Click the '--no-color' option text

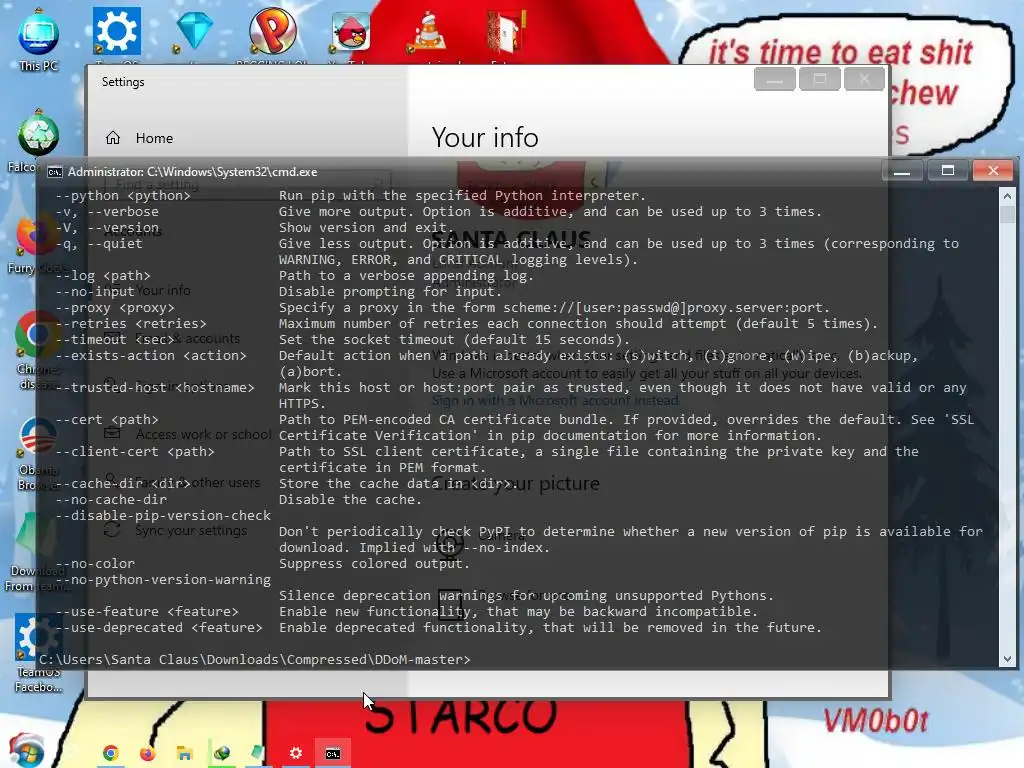tap(95, 564)
